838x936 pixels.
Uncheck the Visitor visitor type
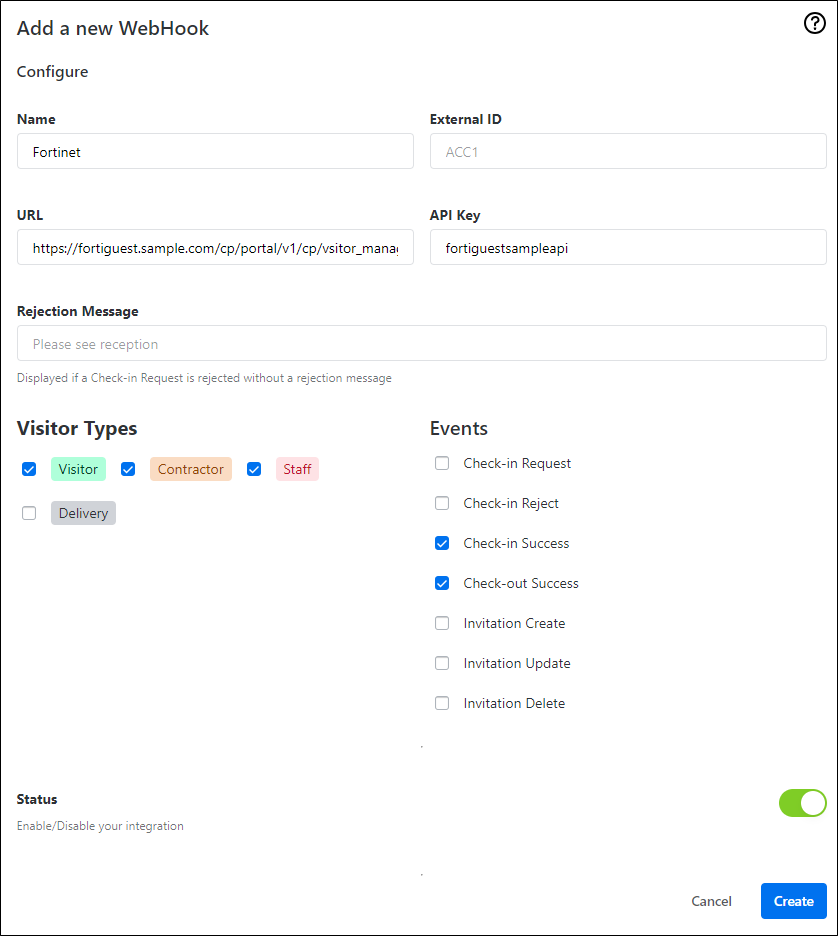click(x=28, y=468)
